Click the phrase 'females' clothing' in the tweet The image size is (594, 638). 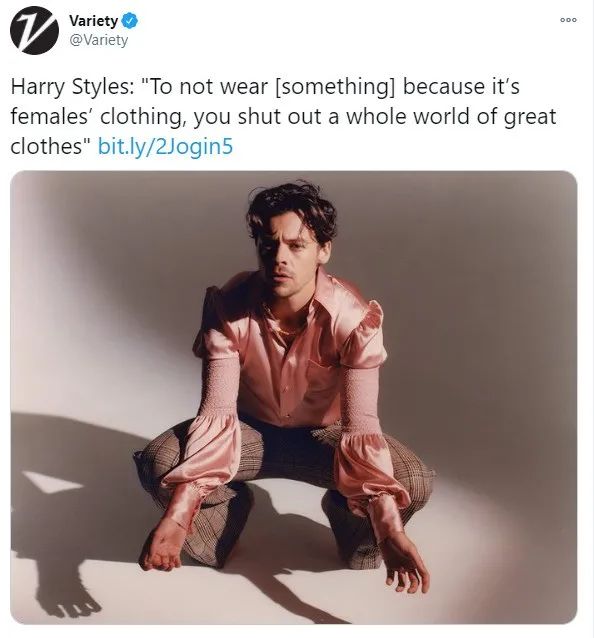[x=96, y=117]
